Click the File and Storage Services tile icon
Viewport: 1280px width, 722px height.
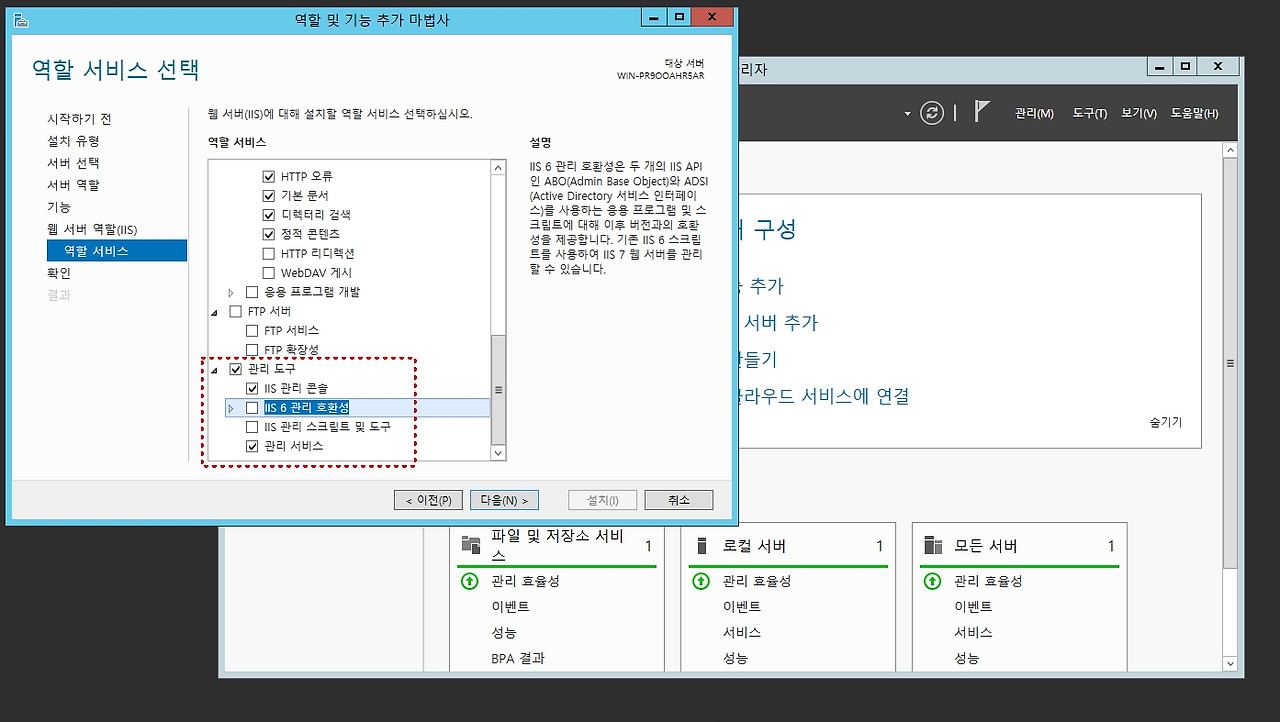(471, 545)
